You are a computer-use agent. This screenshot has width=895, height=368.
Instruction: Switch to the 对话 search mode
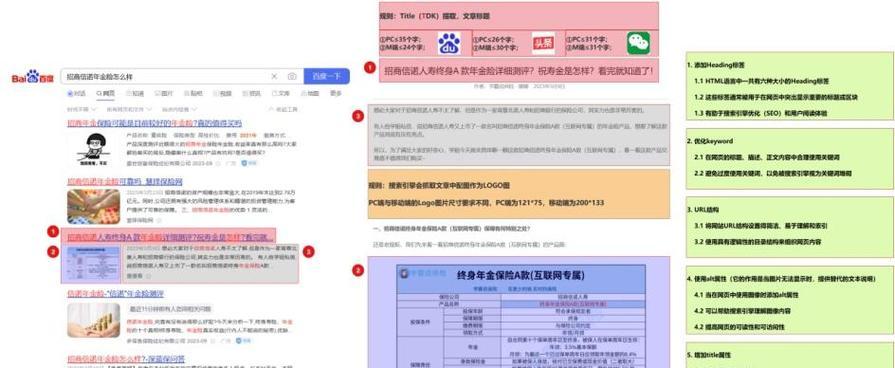(76, 94)
